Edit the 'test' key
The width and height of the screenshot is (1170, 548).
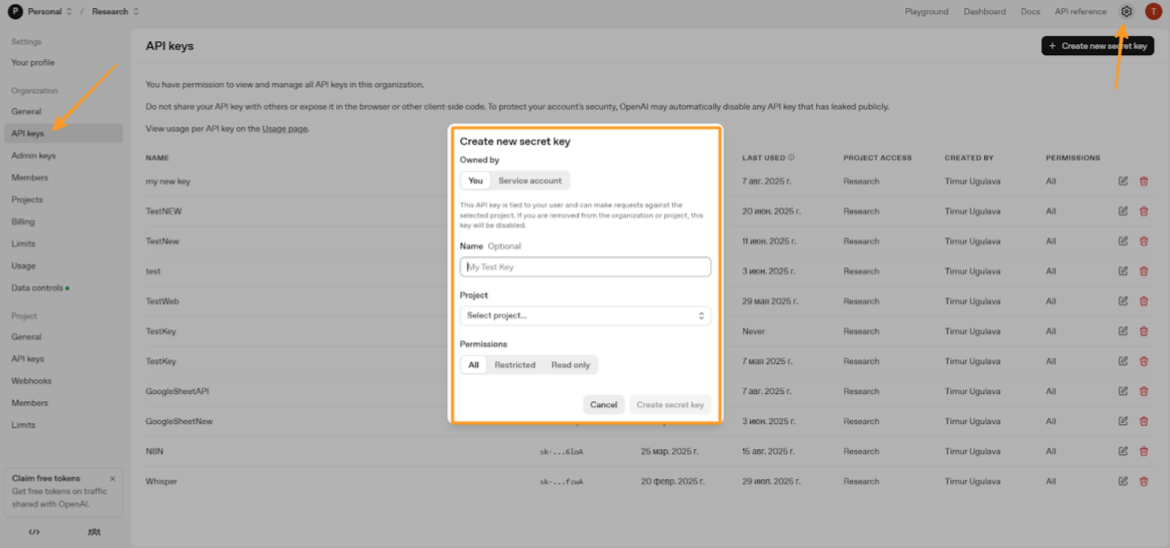[1123, 271]
